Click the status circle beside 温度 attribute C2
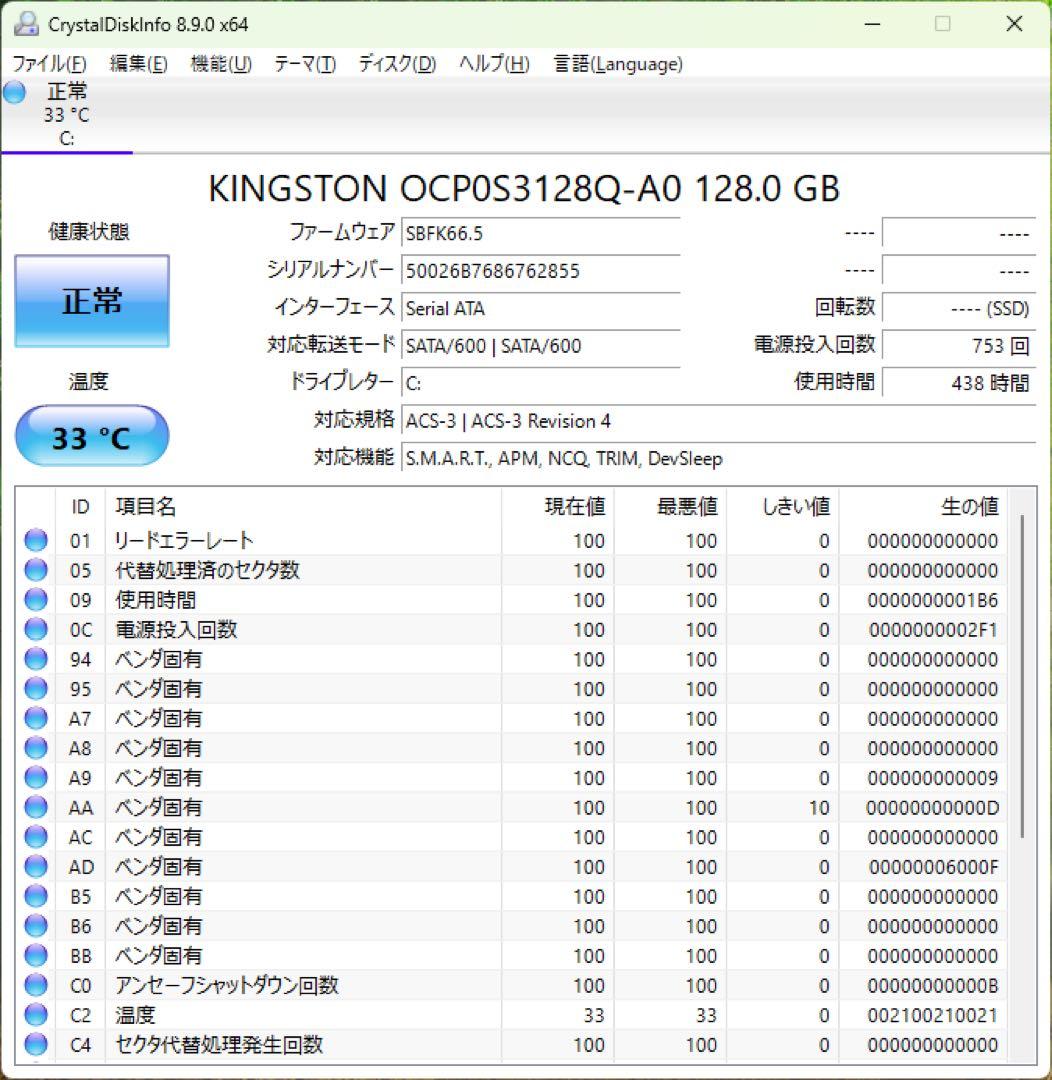 click(35, 1015)
